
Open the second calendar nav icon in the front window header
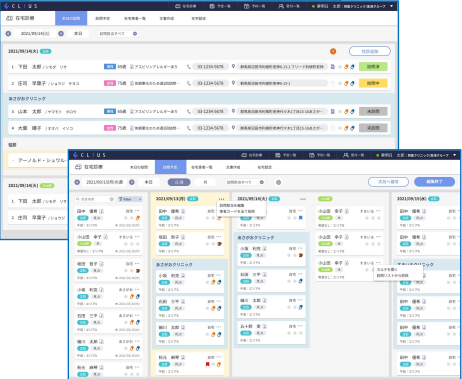point(312,155)
